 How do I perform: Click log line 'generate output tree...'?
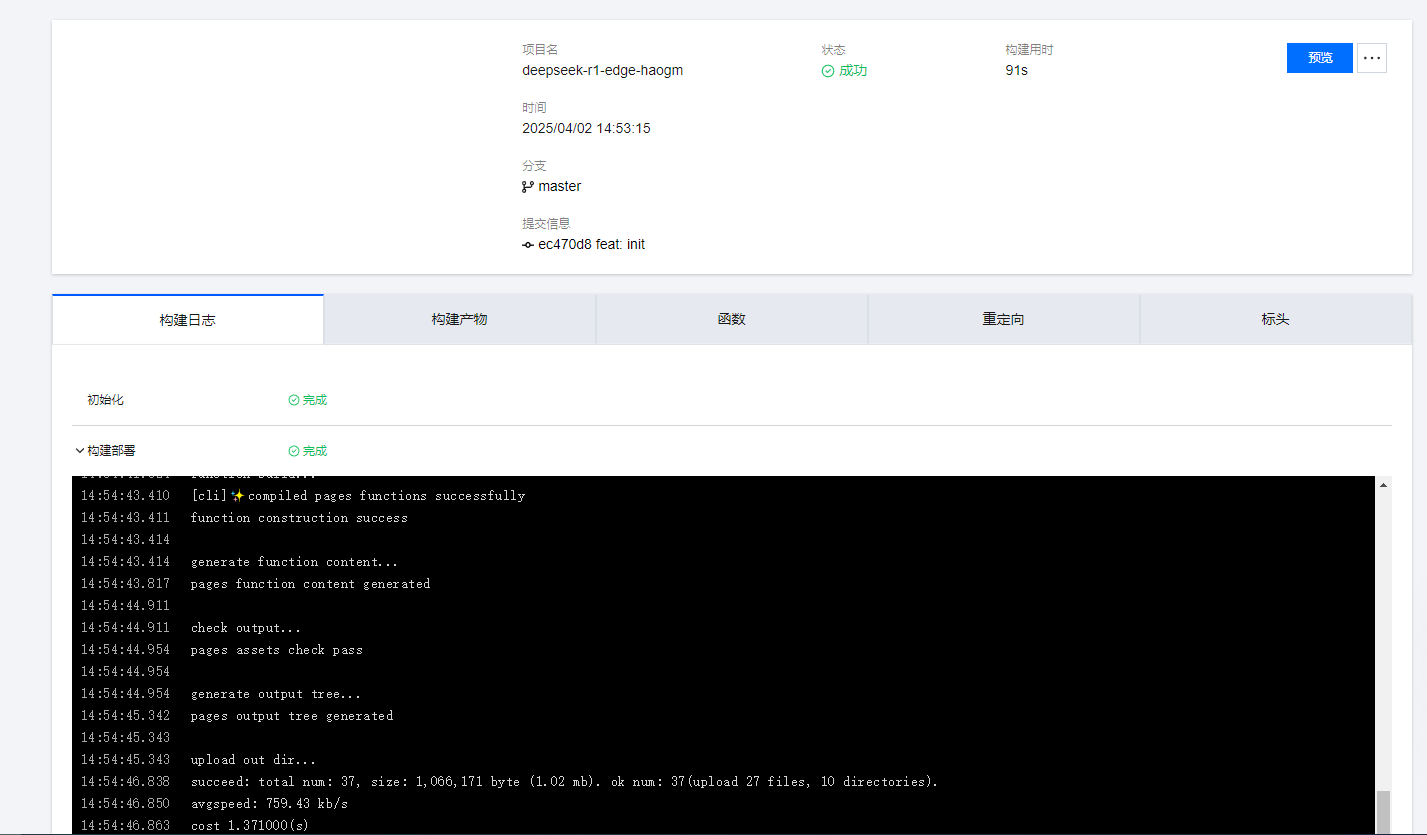(x=276, y=694)
